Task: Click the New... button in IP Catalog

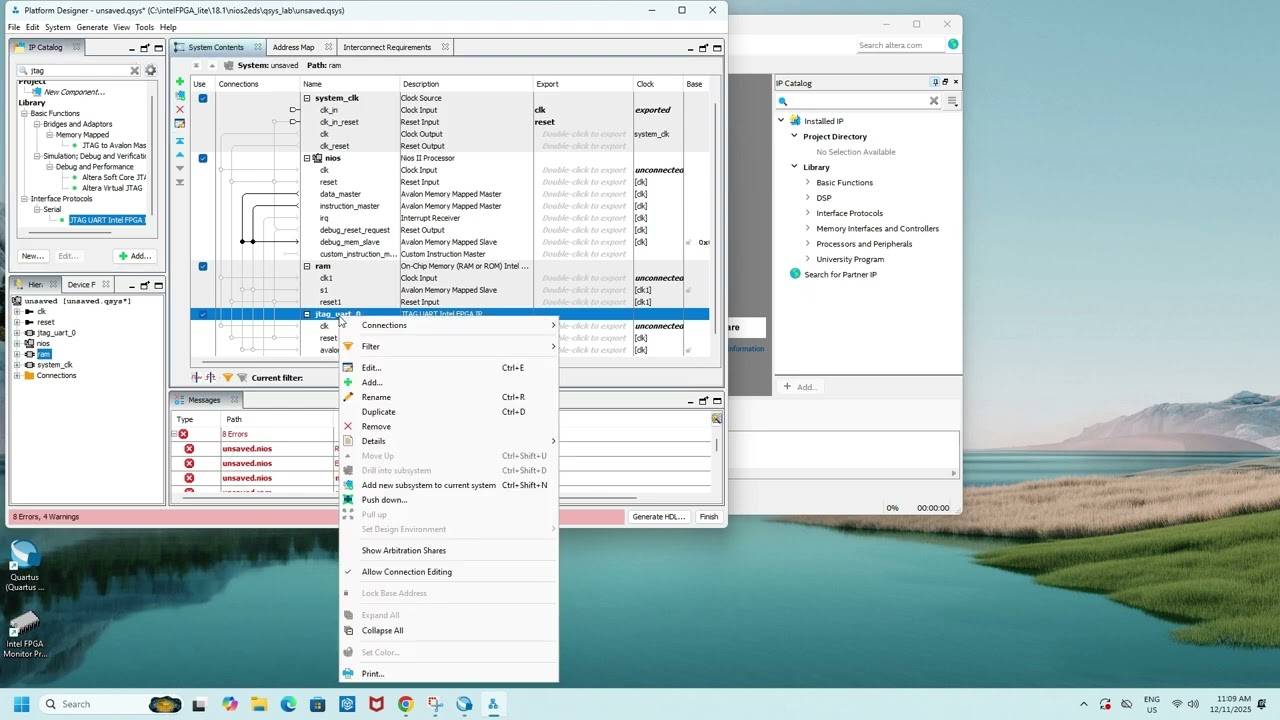Action: click(x=32, y=256)
